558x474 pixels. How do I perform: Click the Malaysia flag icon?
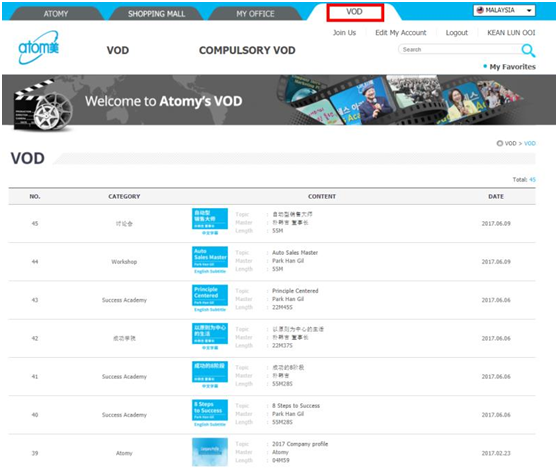tap(480, 10)
